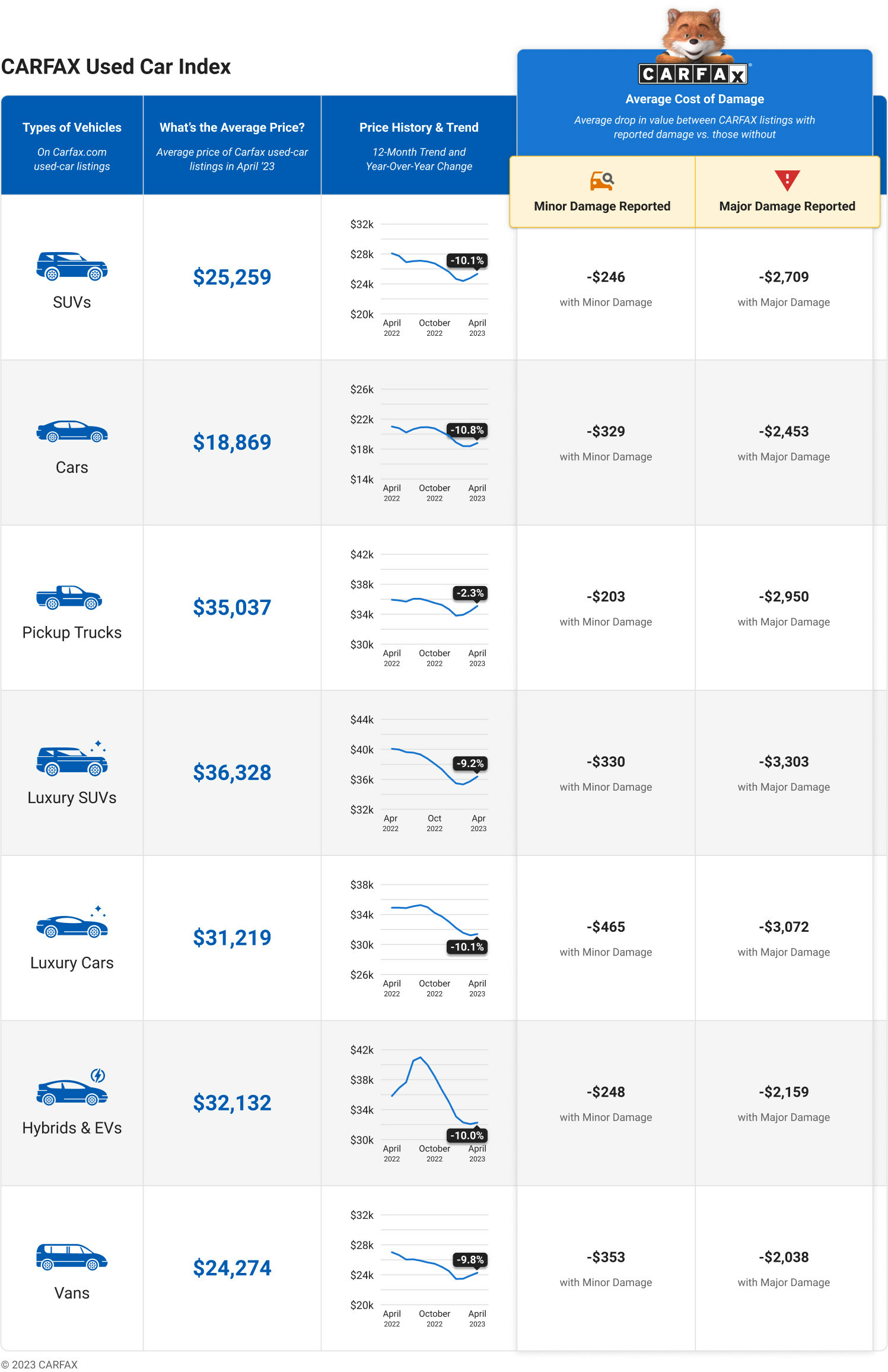This screenshot has width=888, height=1372.
Task: Click the $32,132 Hybrids & EVs price
Action: coord(232,1103)
